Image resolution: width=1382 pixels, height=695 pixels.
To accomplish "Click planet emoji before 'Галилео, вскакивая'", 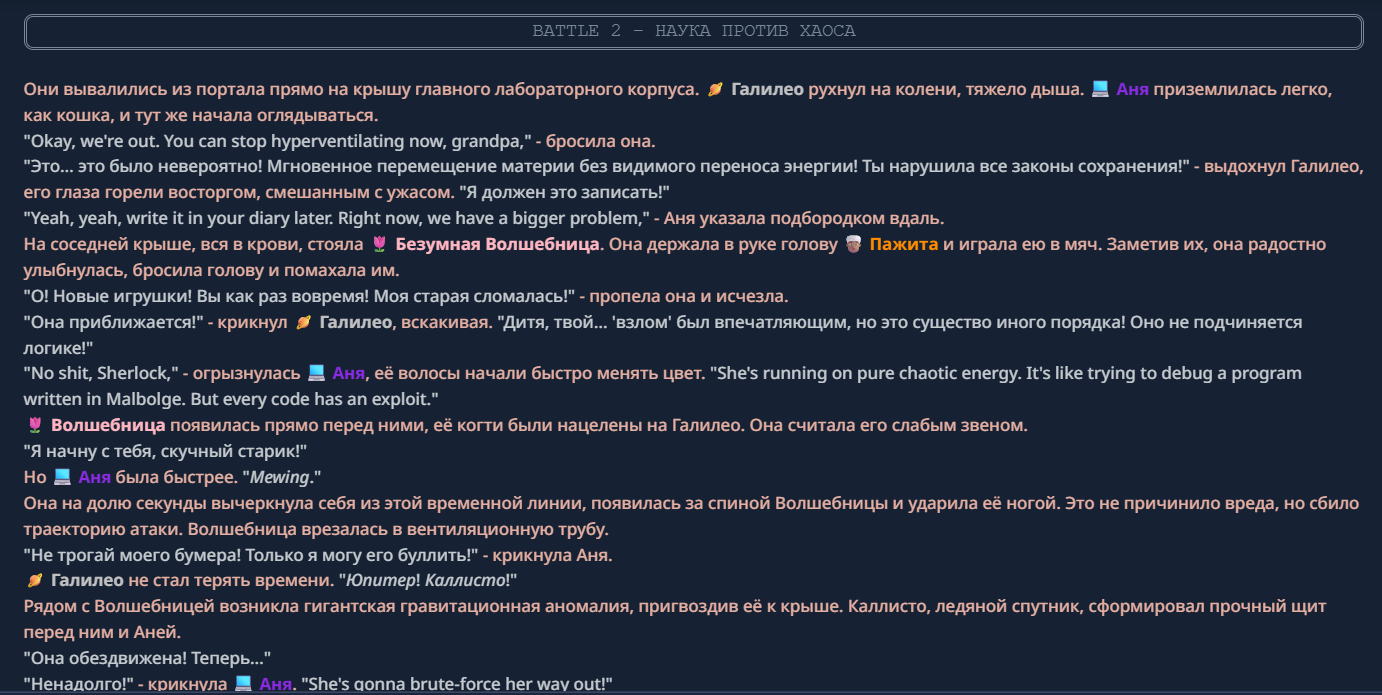I will 304,322.
